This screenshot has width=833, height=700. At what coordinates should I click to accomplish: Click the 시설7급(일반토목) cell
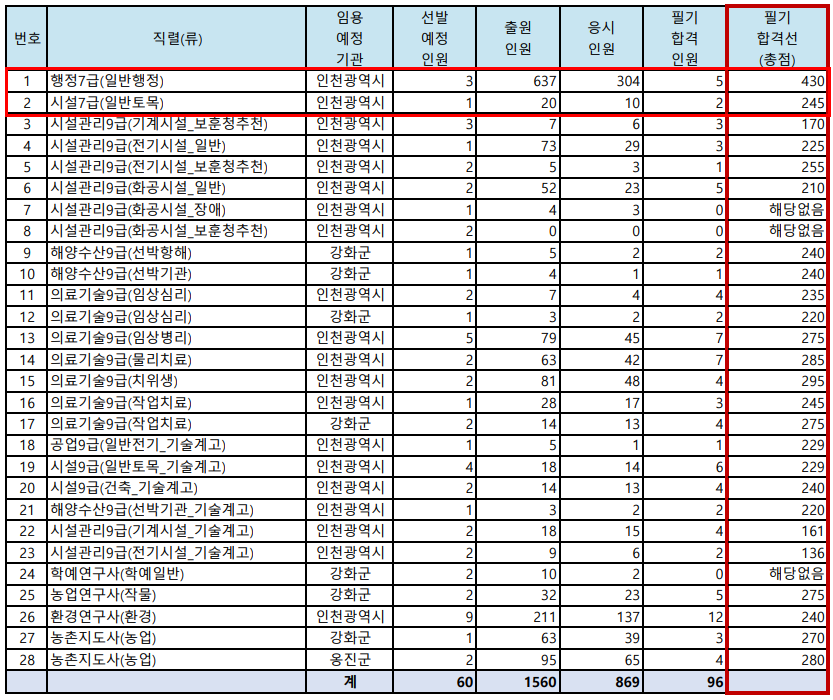[176, 103]
